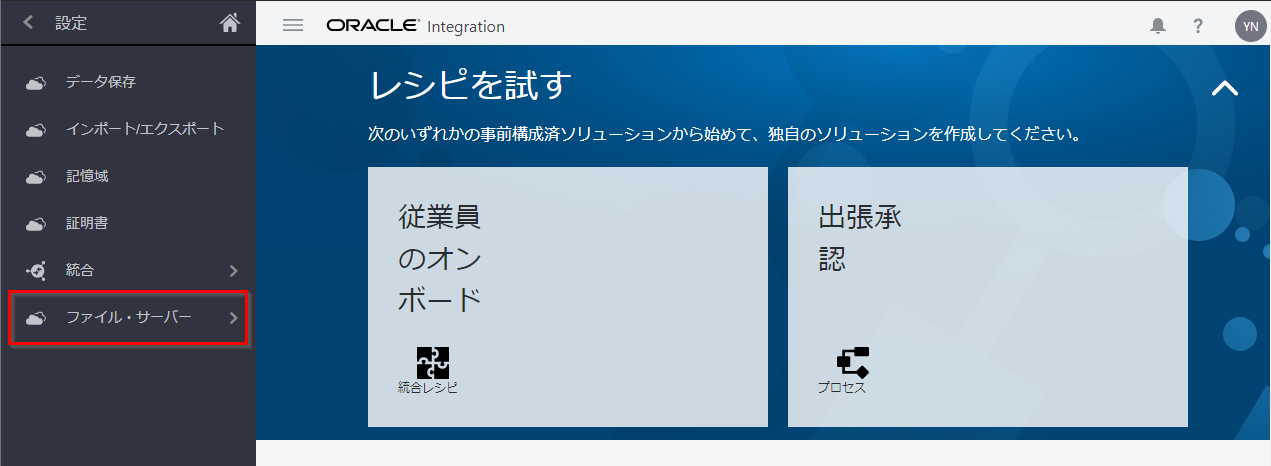Click the puzzle icon for 統合レシピ
This screenshot has height=466, width=1271.
(x=432, y=362)
